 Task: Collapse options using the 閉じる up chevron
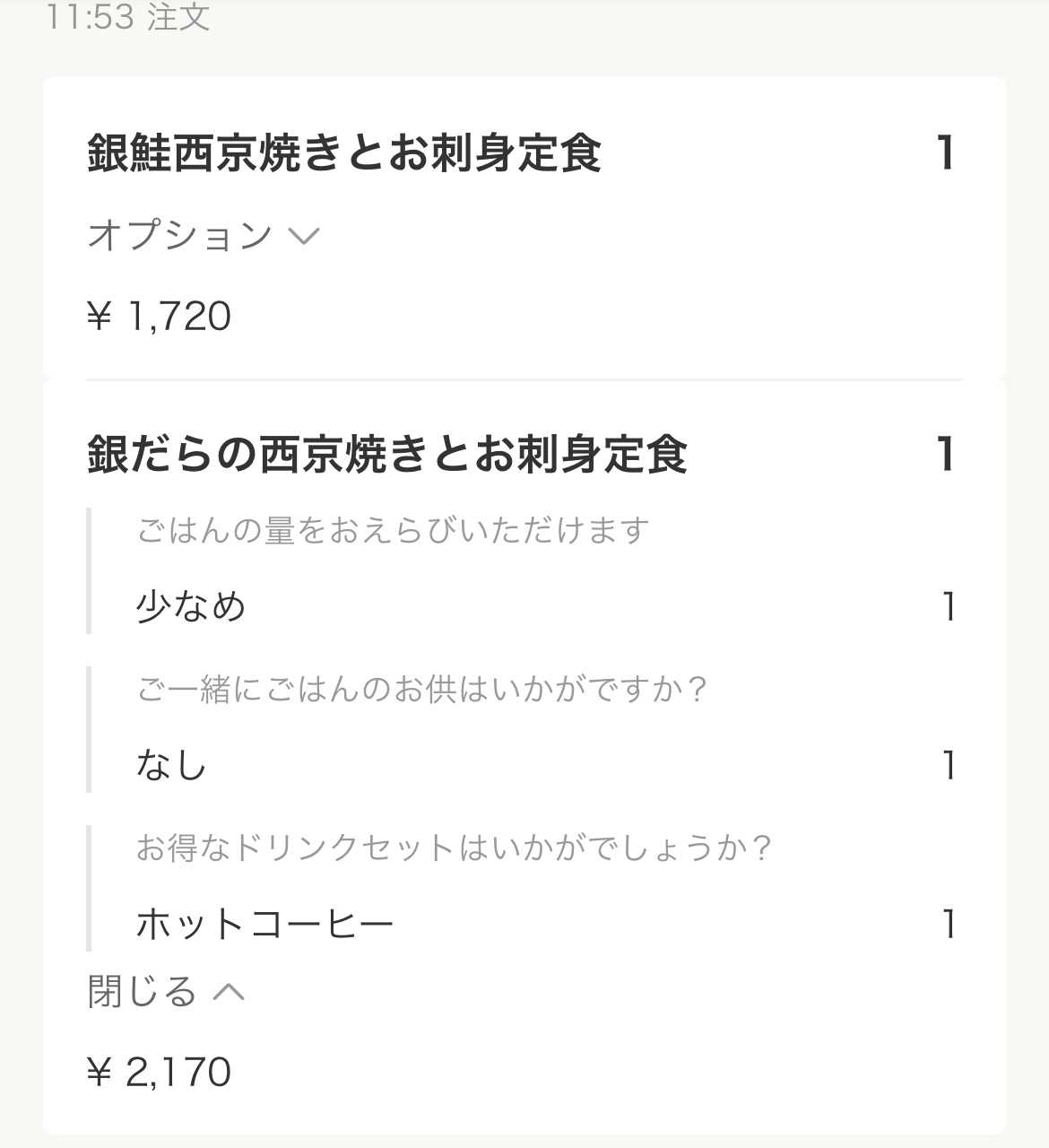[x=229, y=992]
